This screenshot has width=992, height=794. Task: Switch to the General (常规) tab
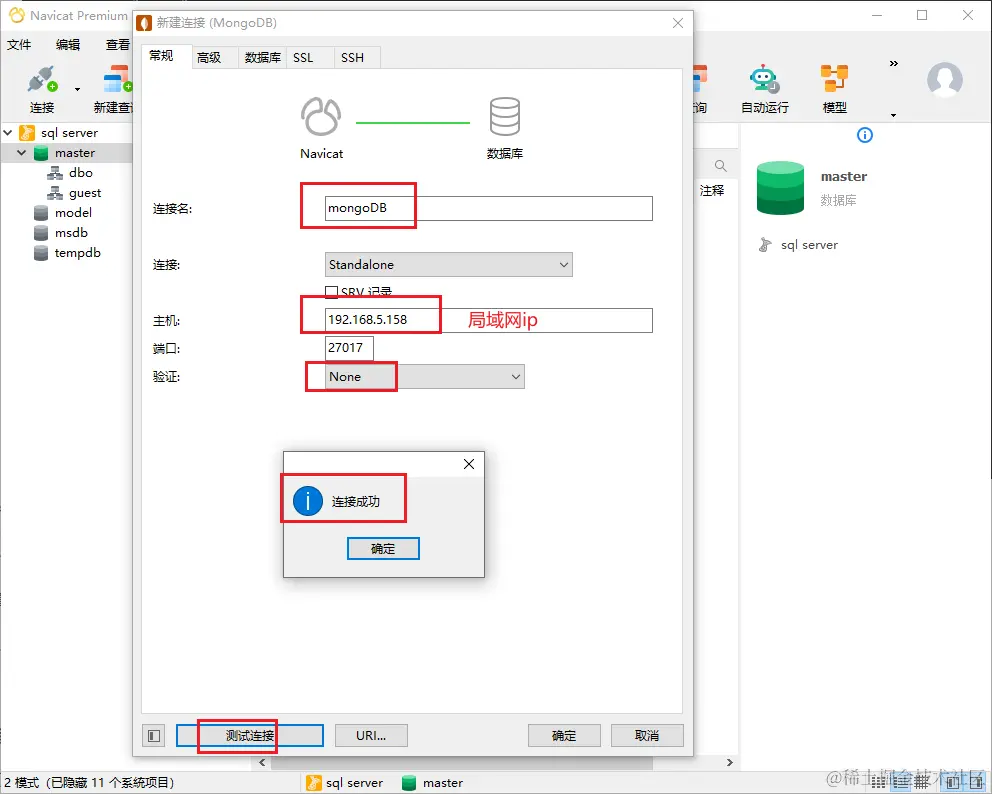click(x=161, y=56)
